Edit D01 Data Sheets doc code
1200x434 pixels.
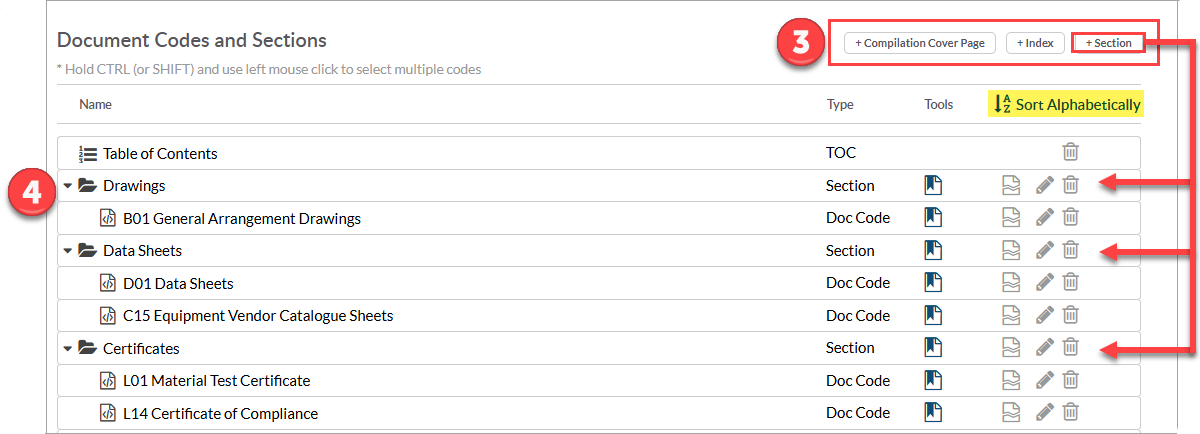click(x=1044, y=283)
